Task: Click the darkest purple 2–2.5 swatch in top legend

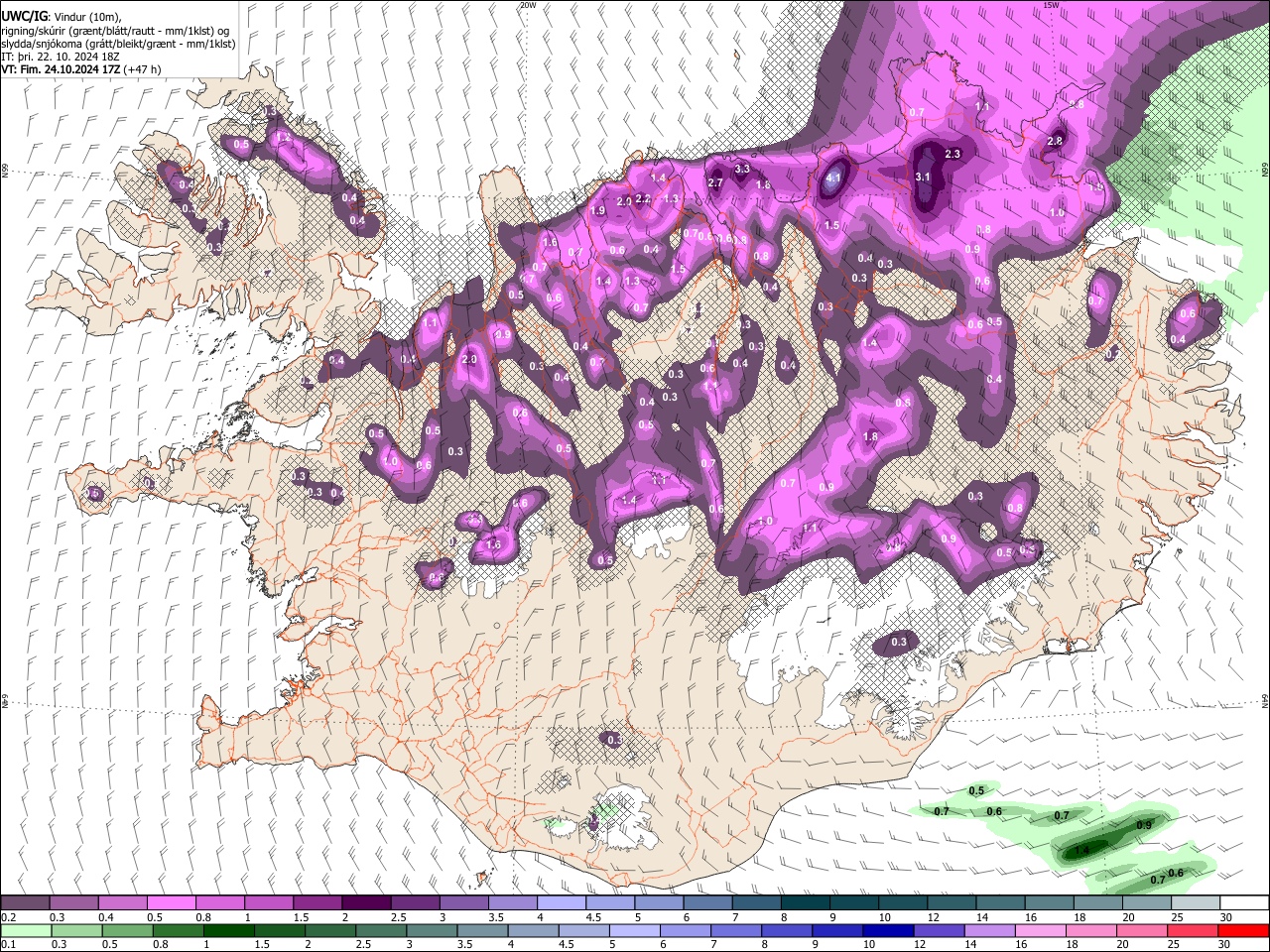Action: pos(366,903)
